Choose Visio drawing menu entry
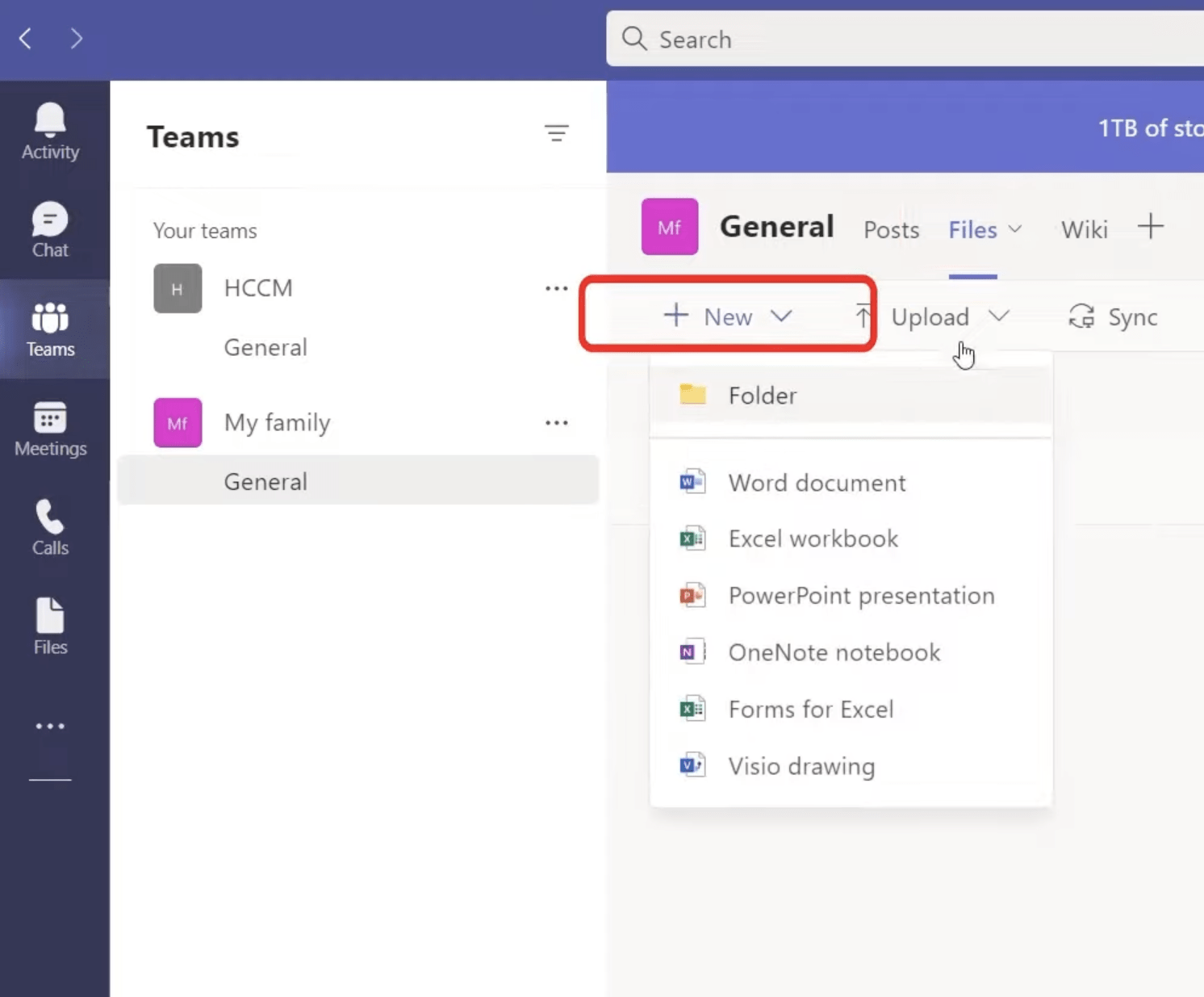 coord(851,765)
